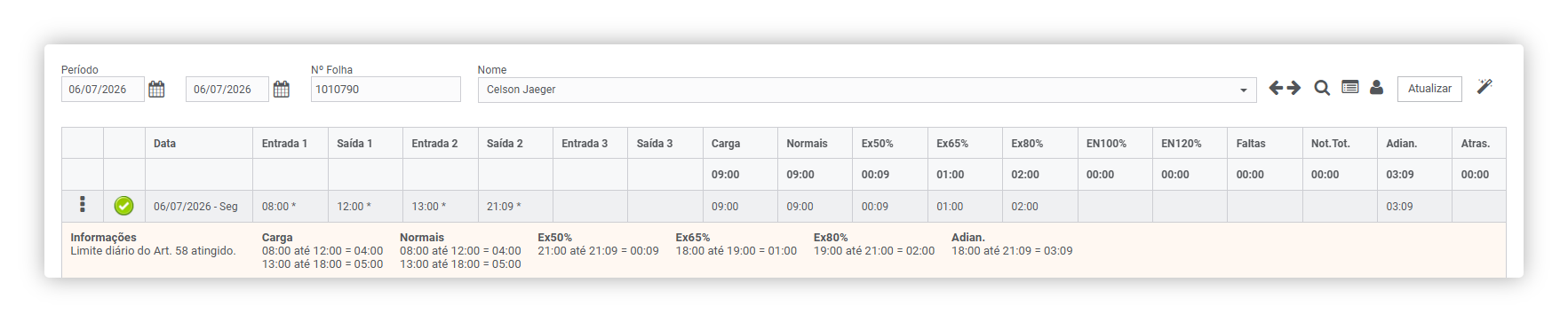Click the period start date field

pyautogui.click(x=103, y=90)
